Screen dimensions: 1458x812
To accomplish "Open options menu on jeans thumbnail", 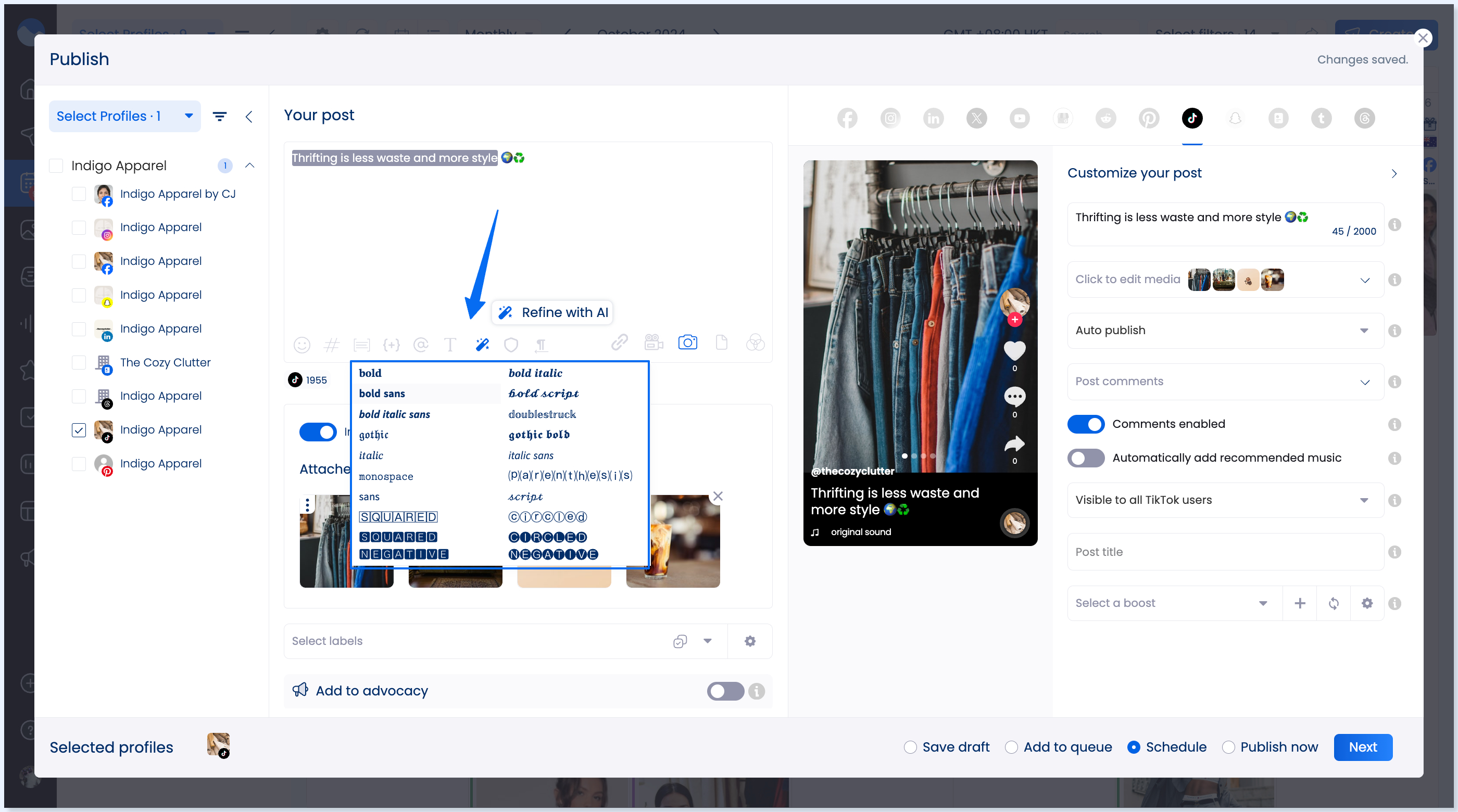I will click(x=307, y=504).
